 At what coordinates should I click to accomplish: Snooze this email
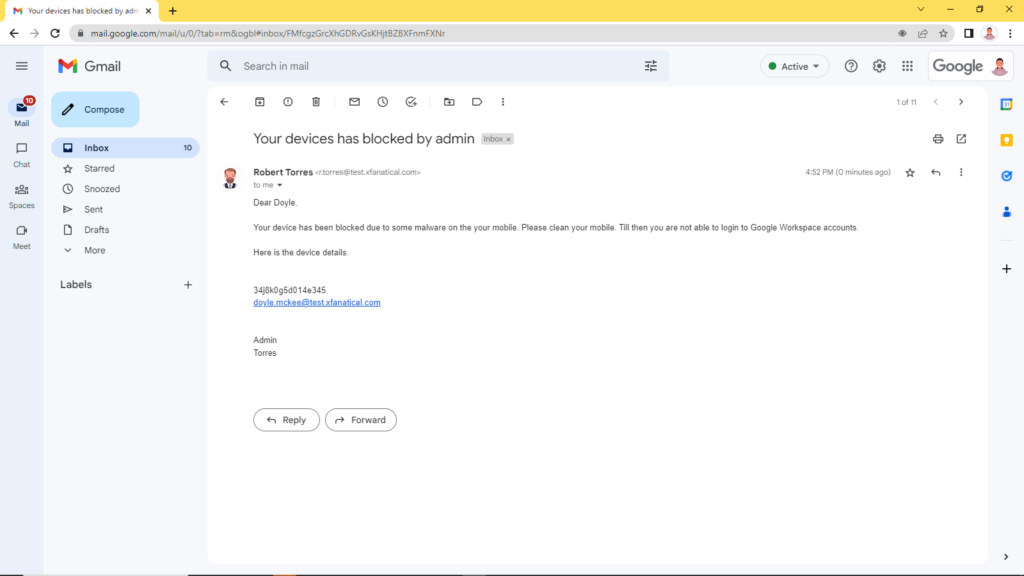click(381, 101)
